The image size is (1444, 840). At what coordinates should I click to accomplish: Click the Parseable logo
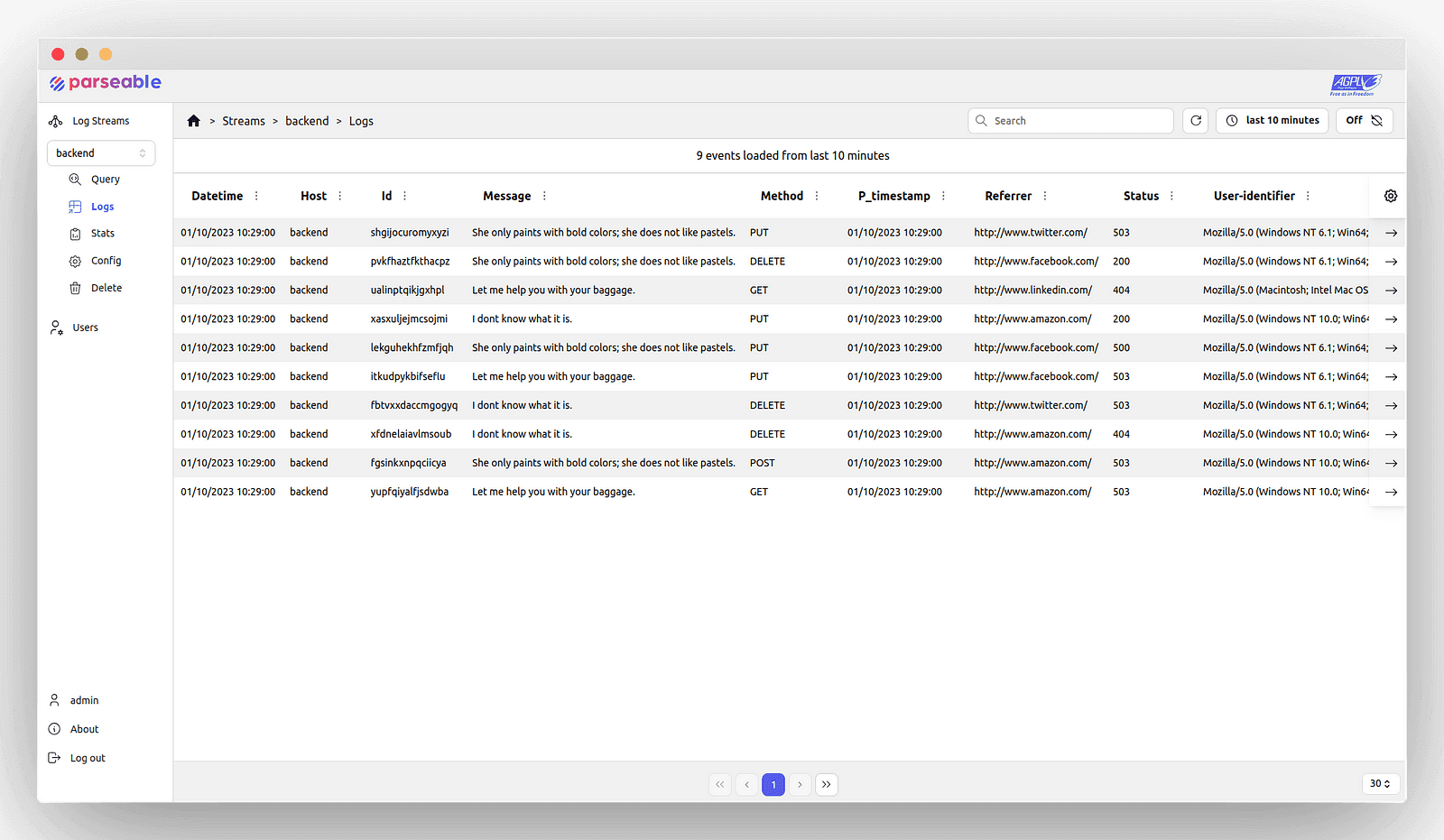[x=106, y=83]
